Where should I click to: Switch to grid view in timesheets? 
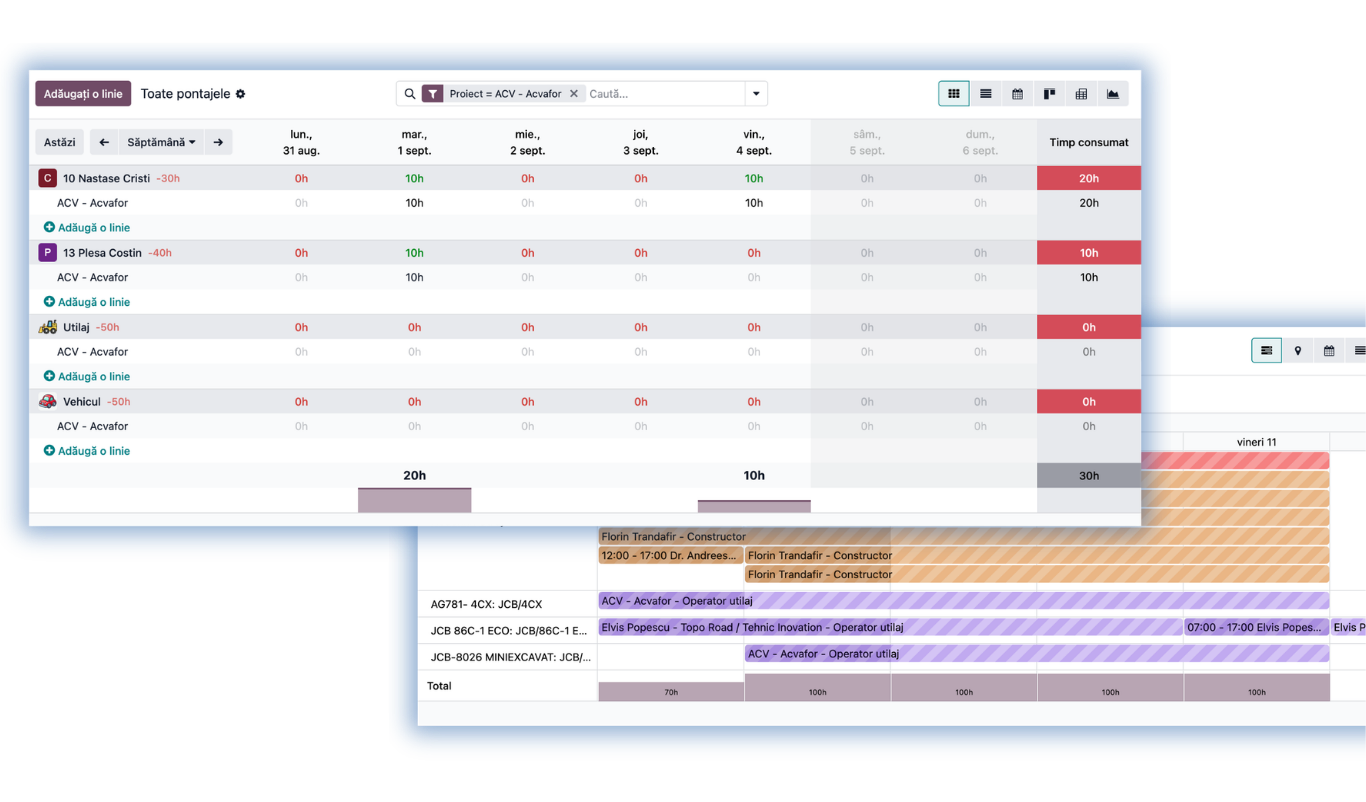(954, 94)
